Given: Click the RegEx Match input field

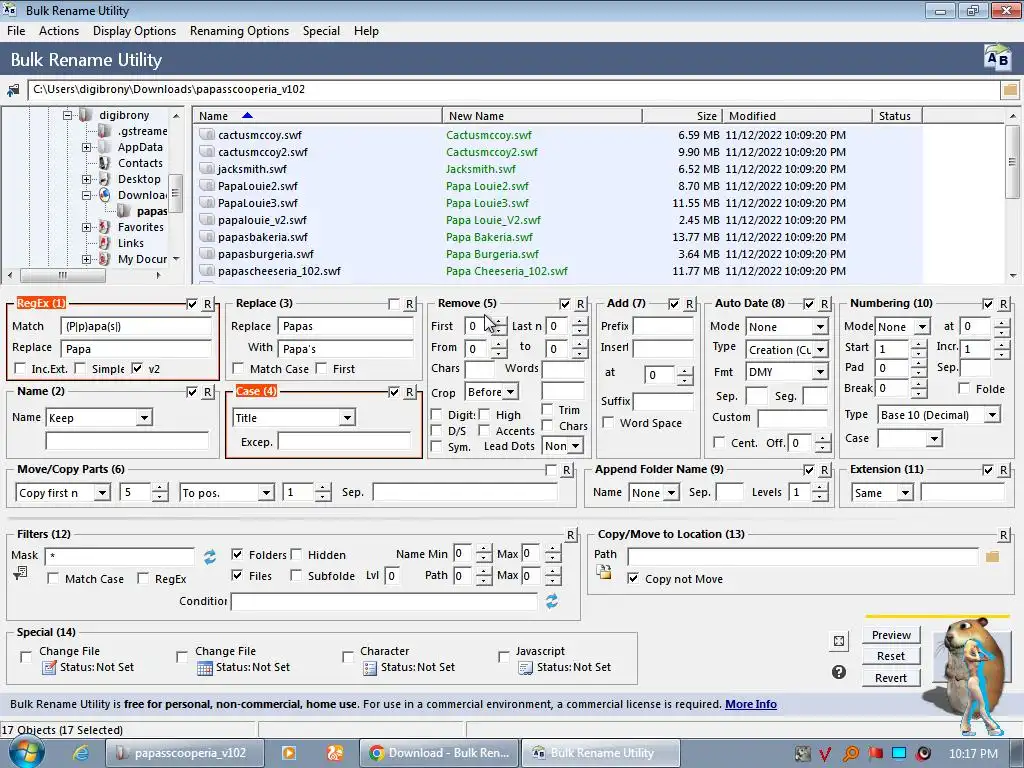Looking at the screenshot, I should [x=136, y=326].
